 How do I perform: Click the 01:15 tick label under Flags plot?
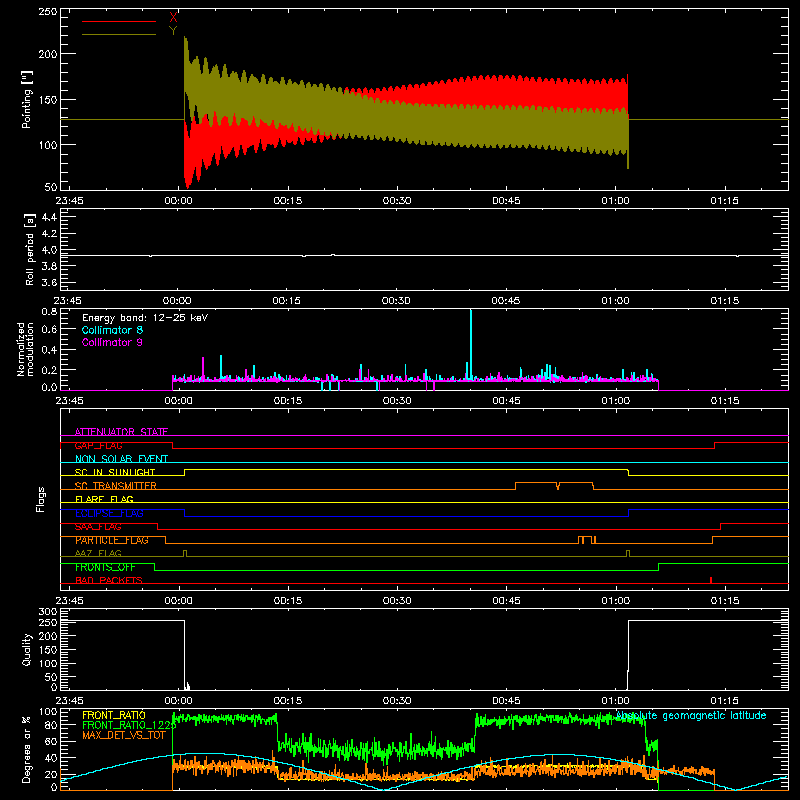pos(724,601)
